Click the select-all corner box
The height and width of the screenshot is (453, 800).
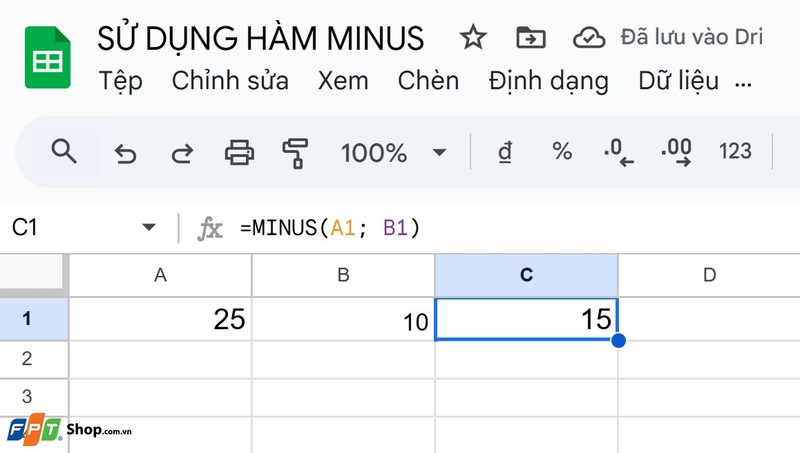pyautogui.click(x=34, y=275)
